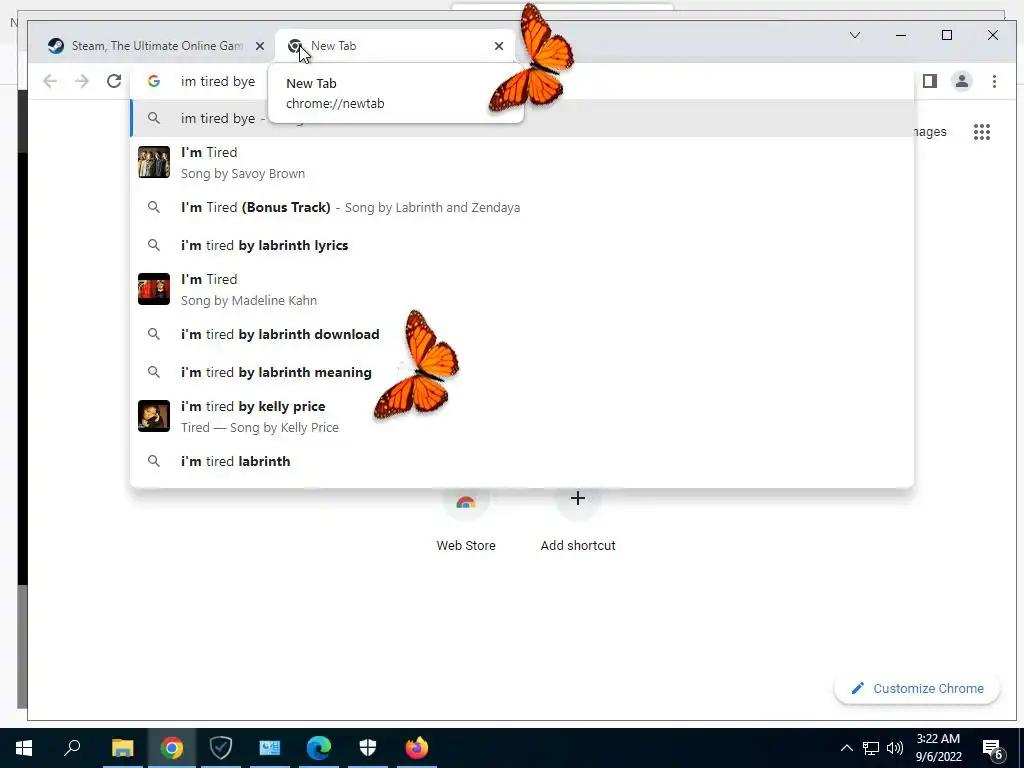Open File Explorer from taskbar

[122, 748]
